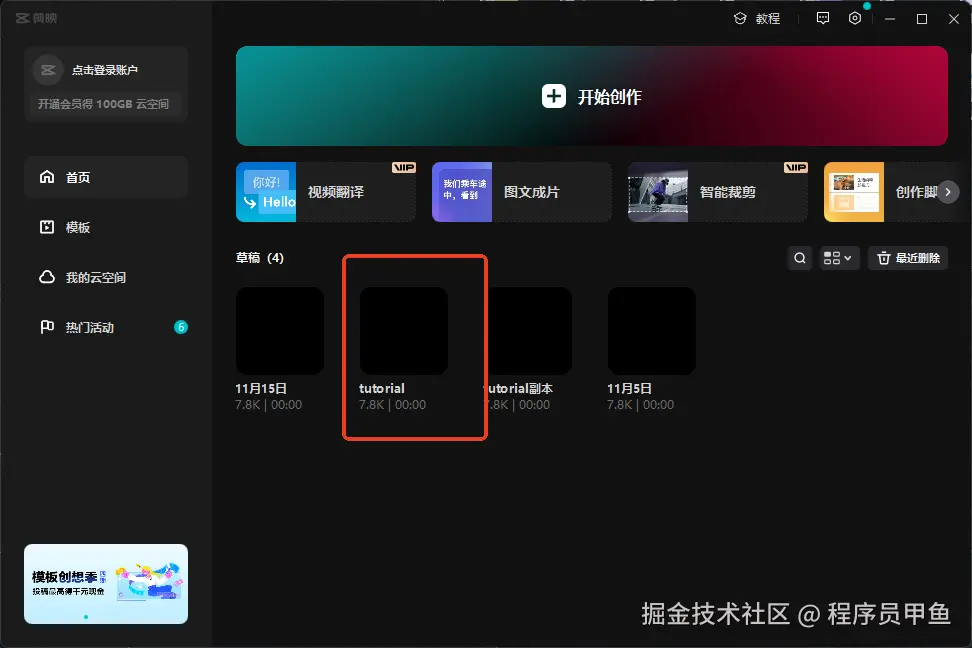Click the profile avatar to log in

48,70
